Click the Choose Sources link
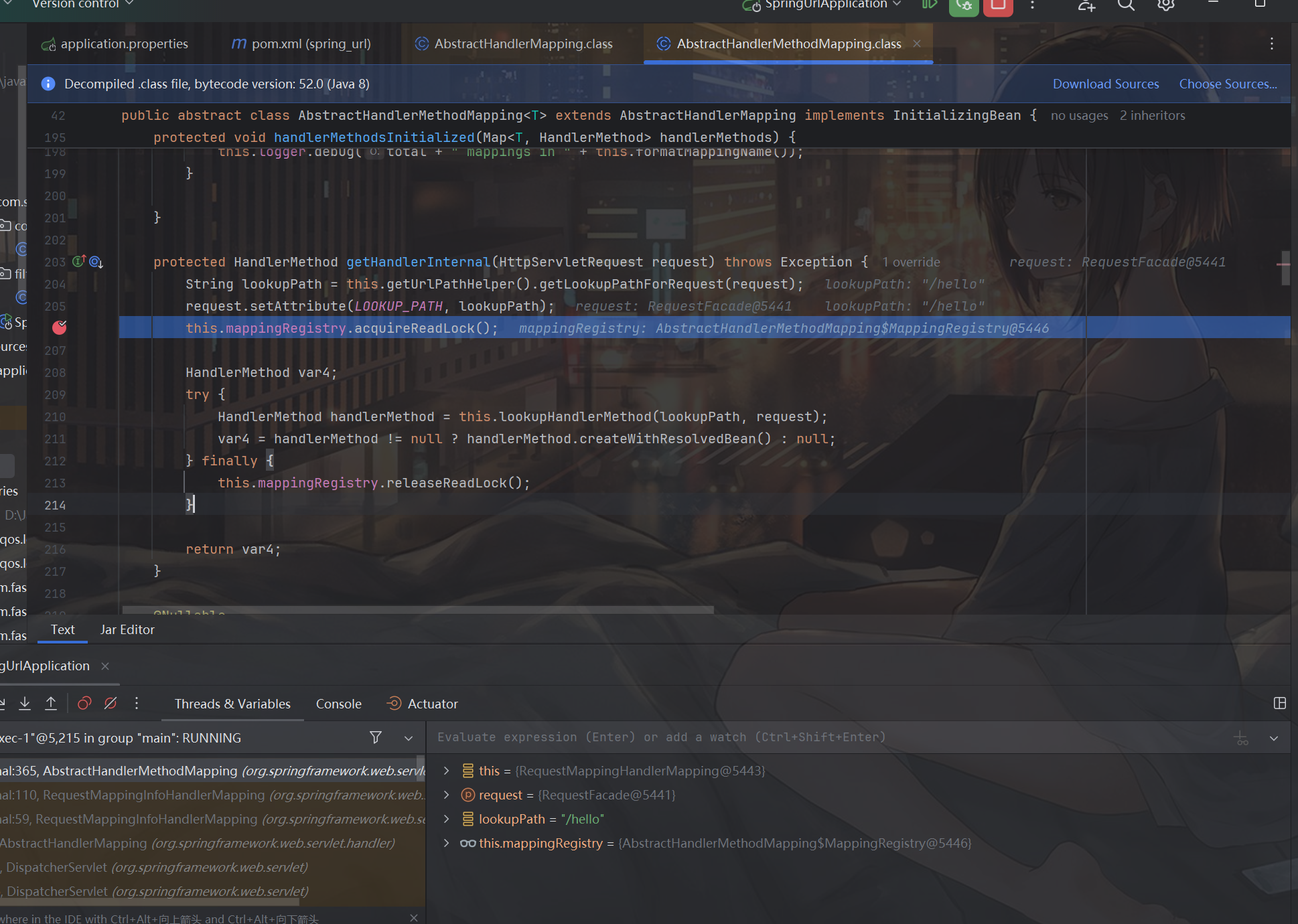1298x924 pixels. click(1227, 84)
